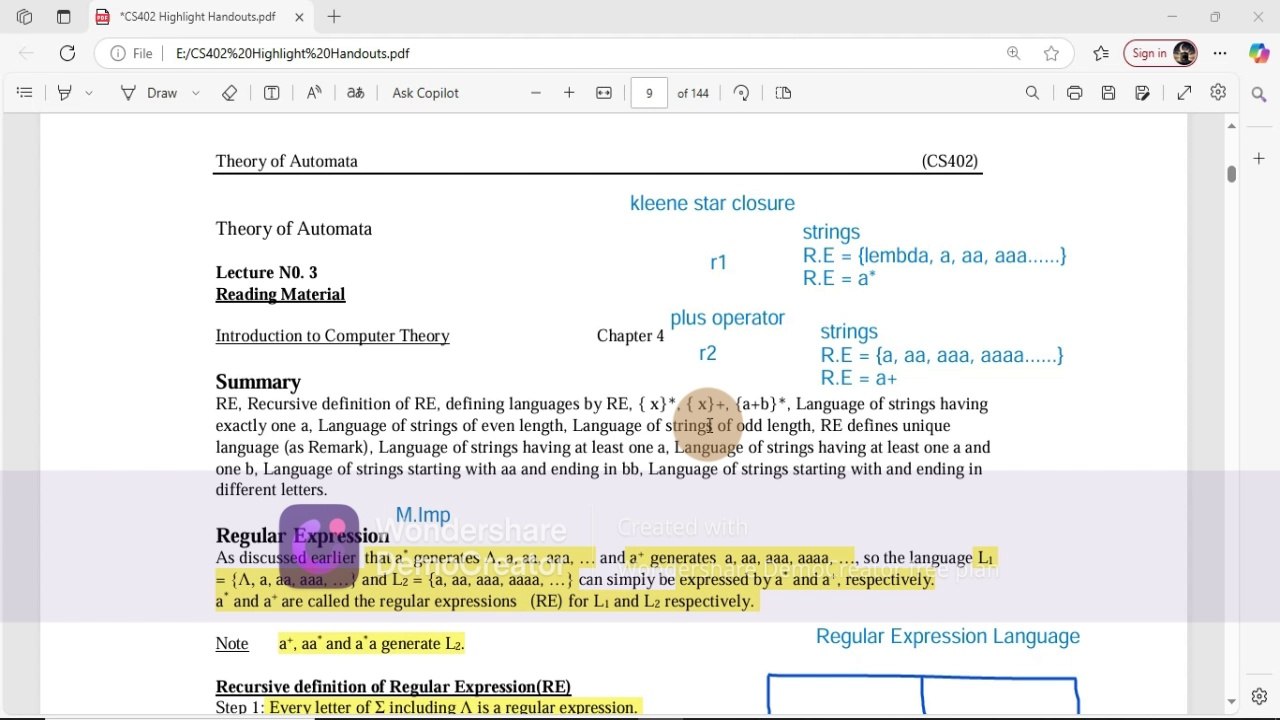
Task: Toggle the table of contents panel
Action: (24, 93)
